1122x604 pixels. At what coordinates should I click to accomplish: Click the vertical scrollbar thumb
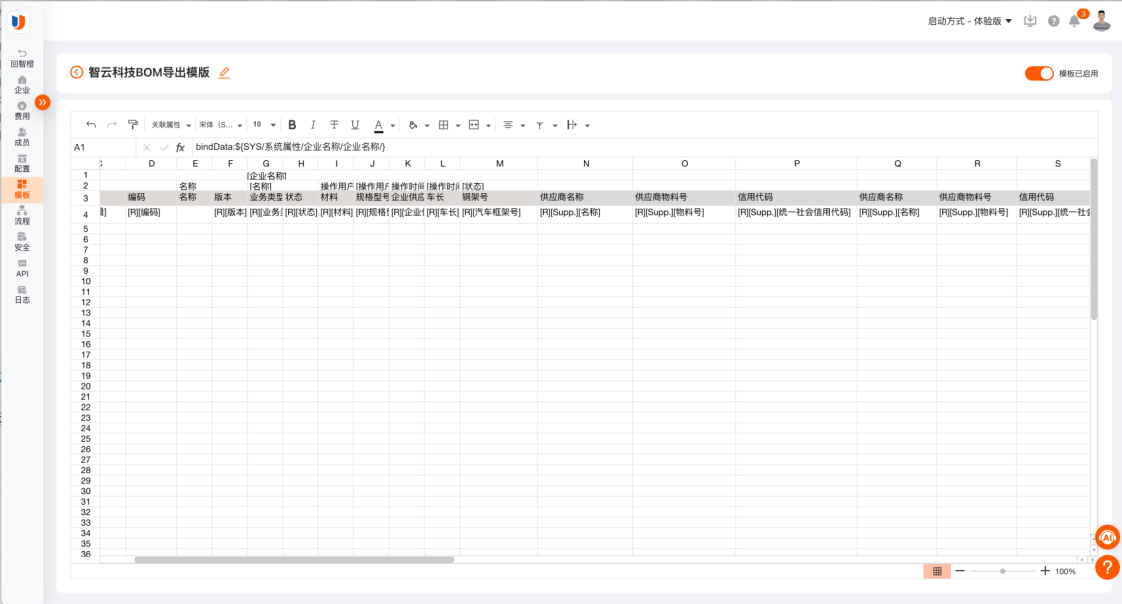point(1093,239)
